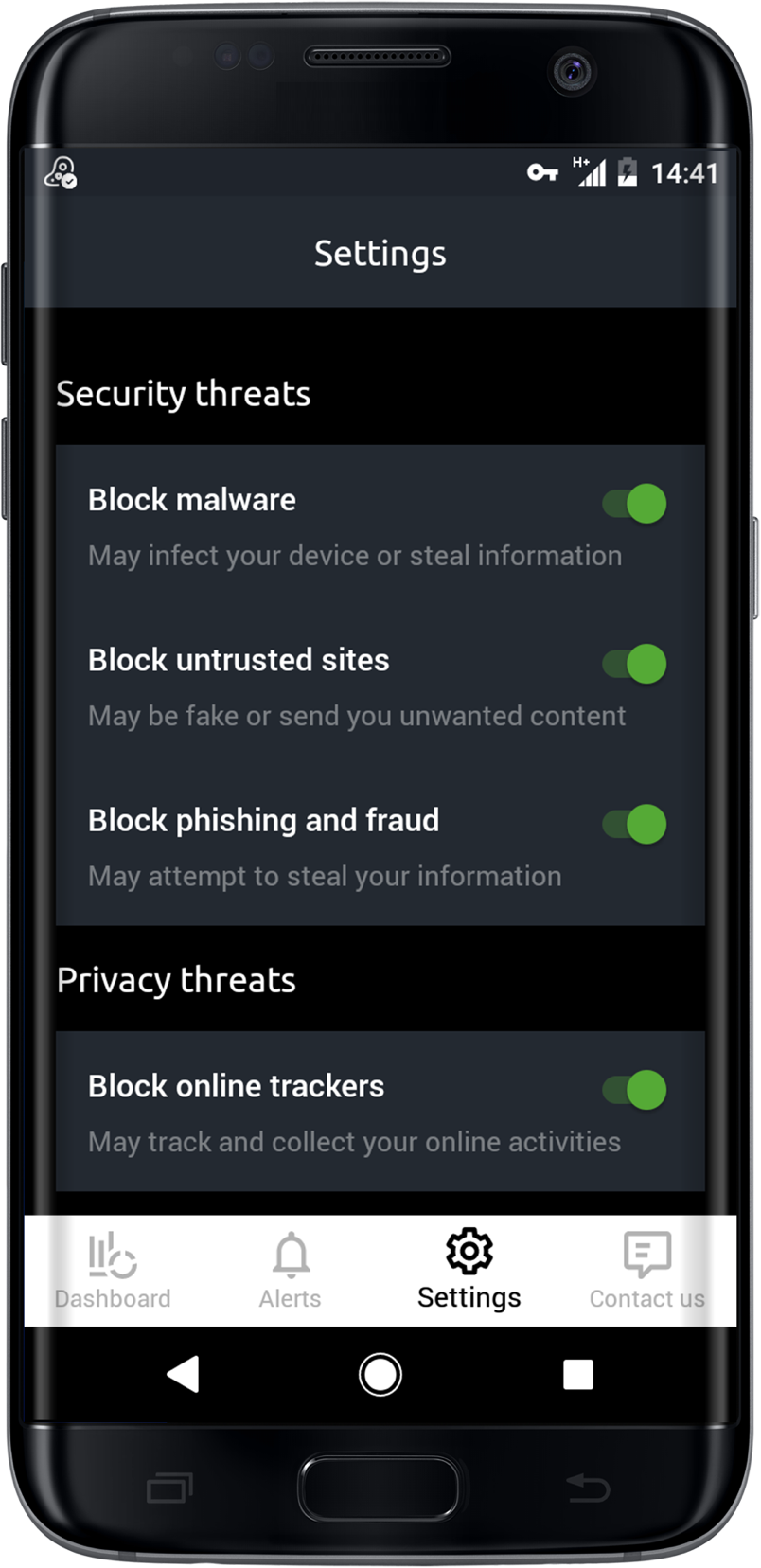Tap the H+ signal strength icon
Image resolution: width=761 pixels, height=1568 pixels.
click(x=592, y=172)
